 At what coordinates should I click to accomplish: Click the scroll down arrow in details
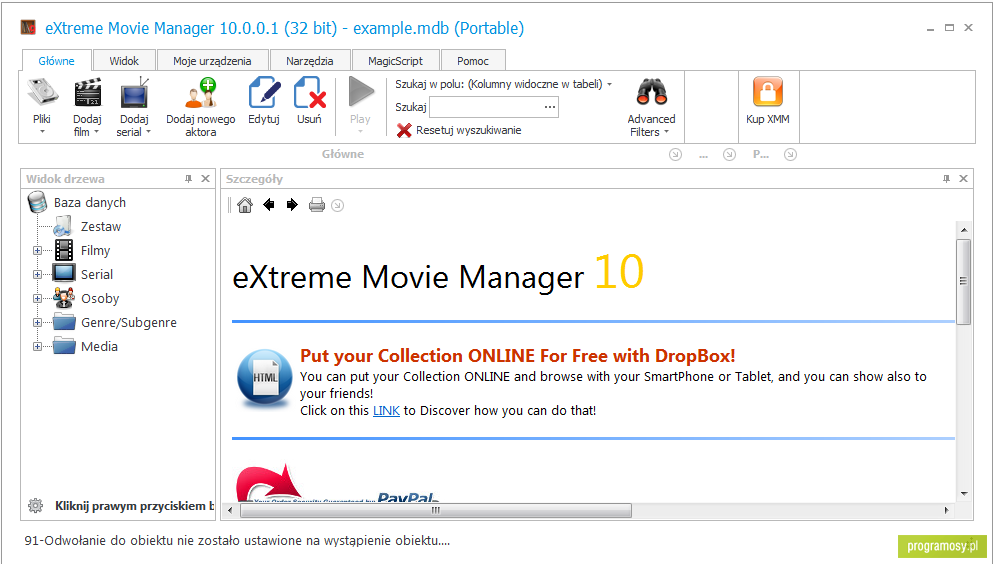pos(964,494)
